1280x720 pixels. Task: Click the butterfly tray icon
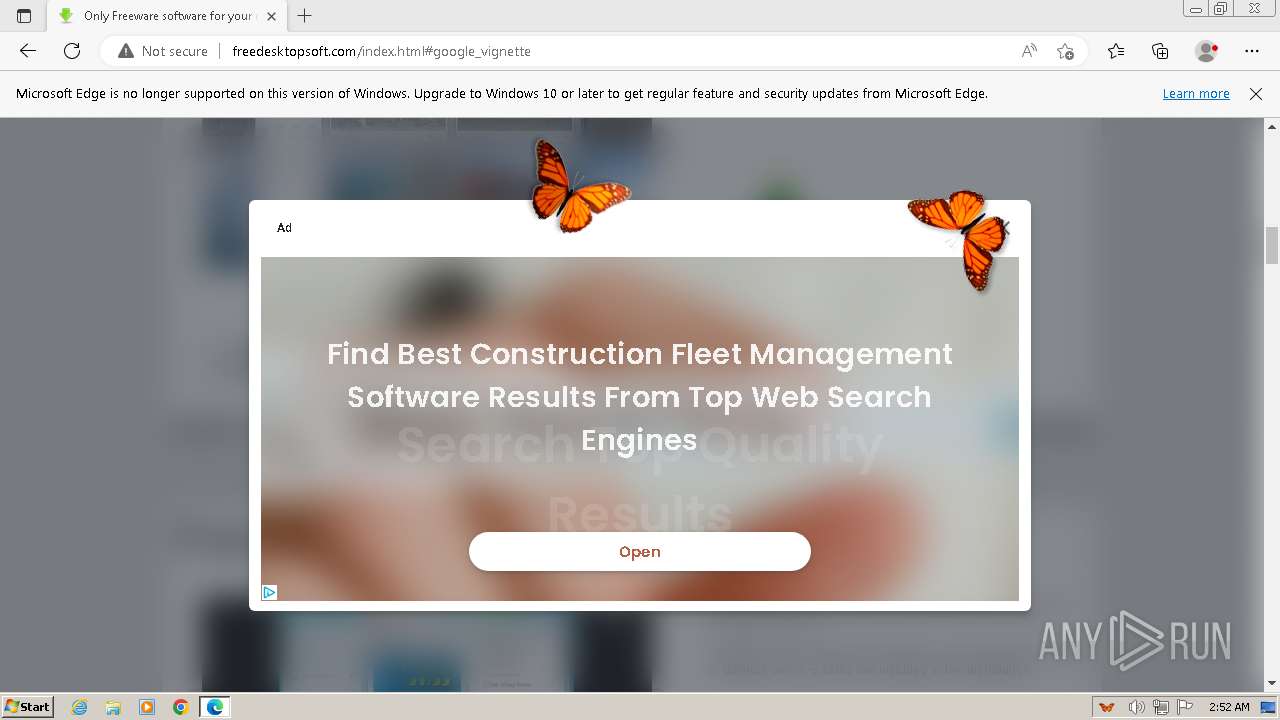click(x=1107, y=707)
